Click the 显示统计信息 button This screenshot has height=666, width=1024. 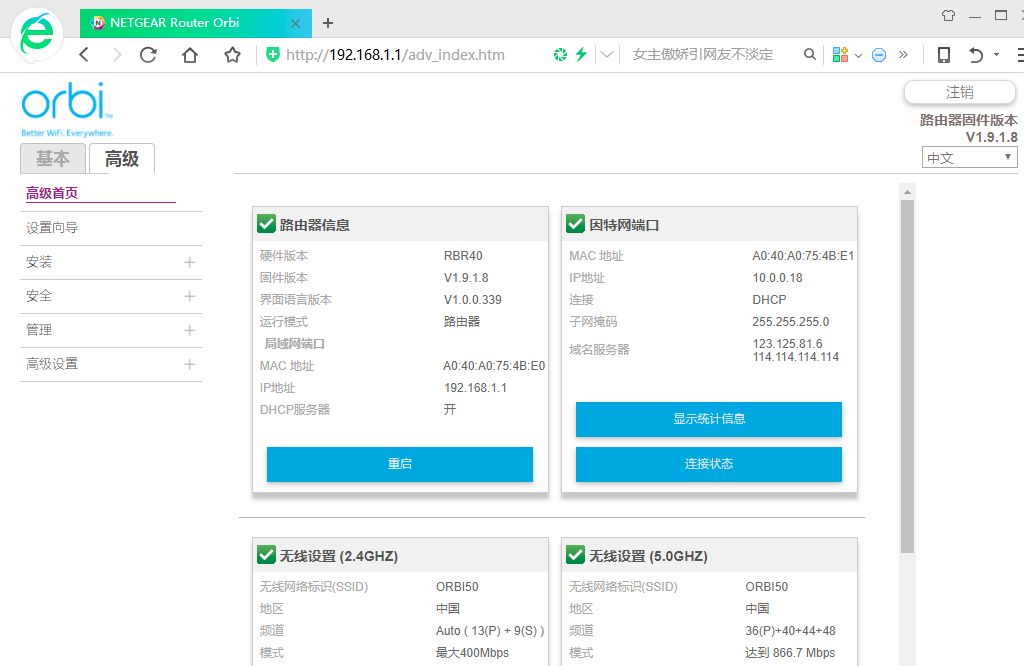point(709,419)
